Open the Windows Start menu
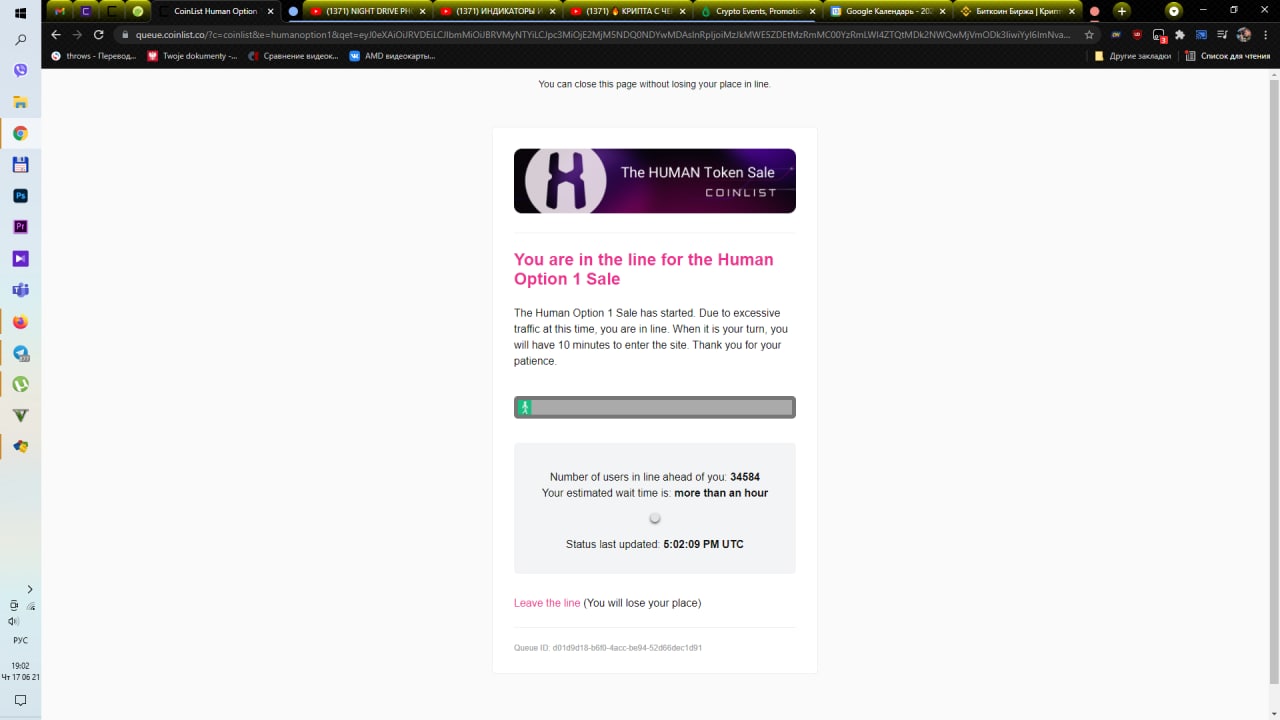 [x=20, y=12]
